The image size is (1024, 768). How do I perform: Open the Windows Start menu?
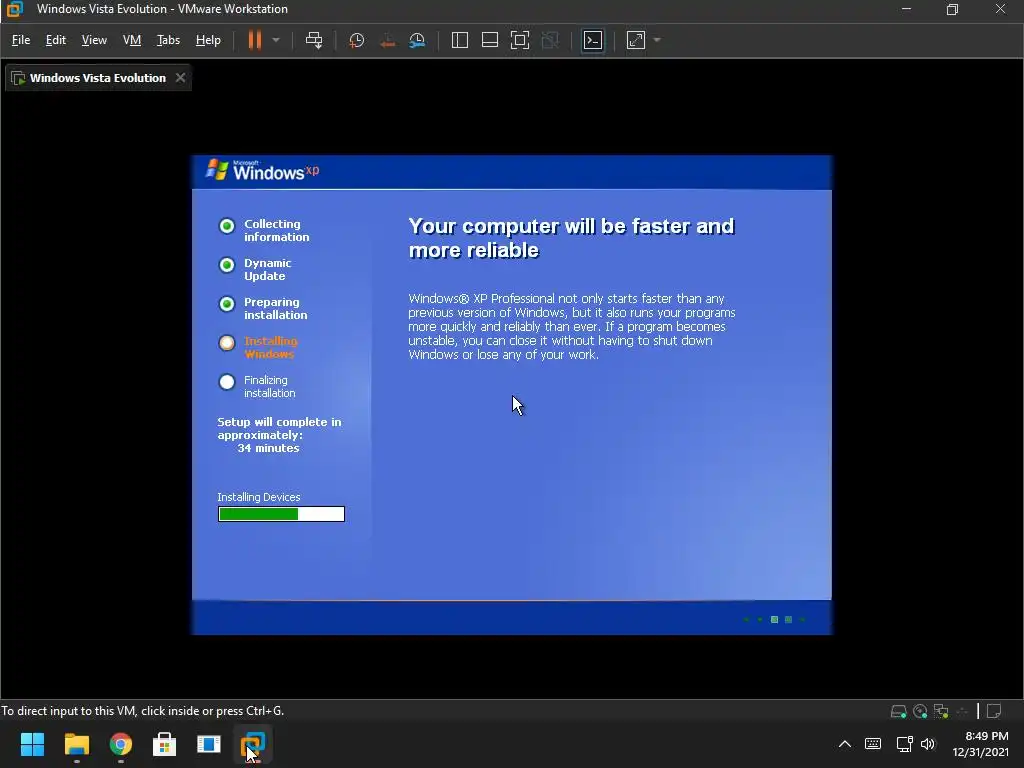click(32, 744)
